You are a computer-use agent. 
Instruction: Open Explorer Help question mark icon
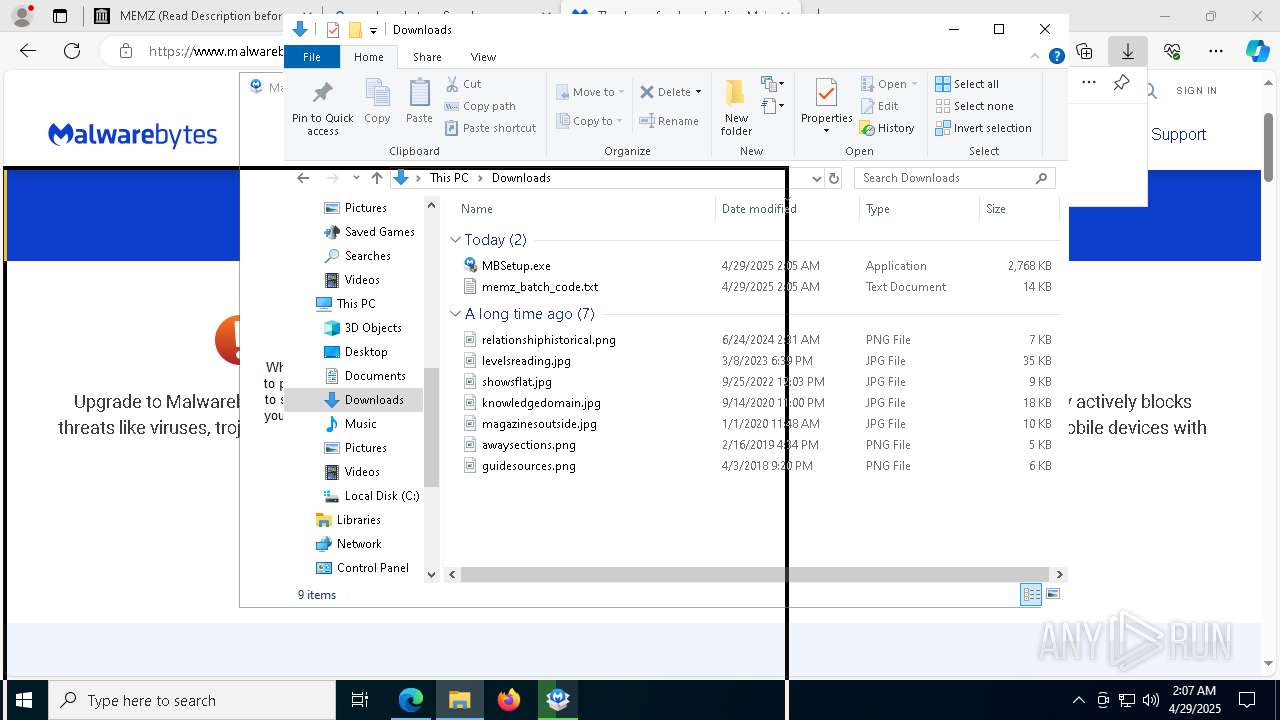(x=1056, y=57)
